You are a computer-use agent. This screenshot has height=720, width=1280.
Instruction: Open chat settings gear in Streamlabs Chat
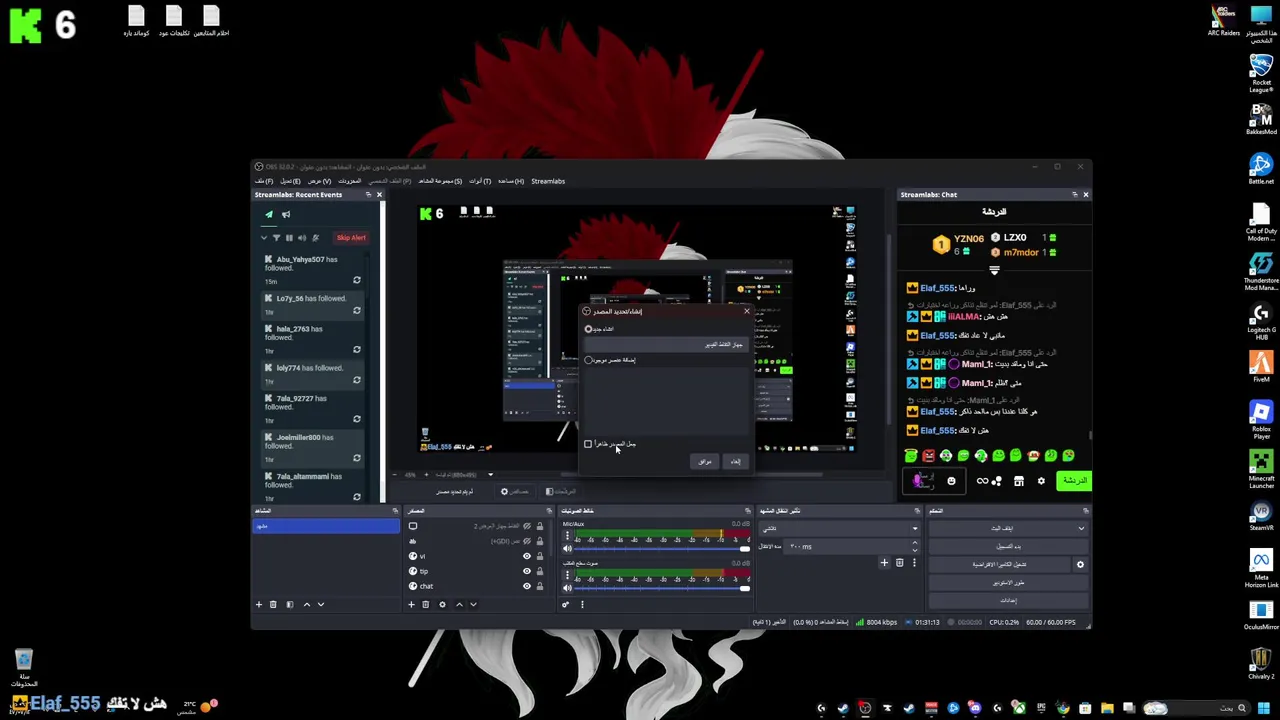click(1041, 481)
